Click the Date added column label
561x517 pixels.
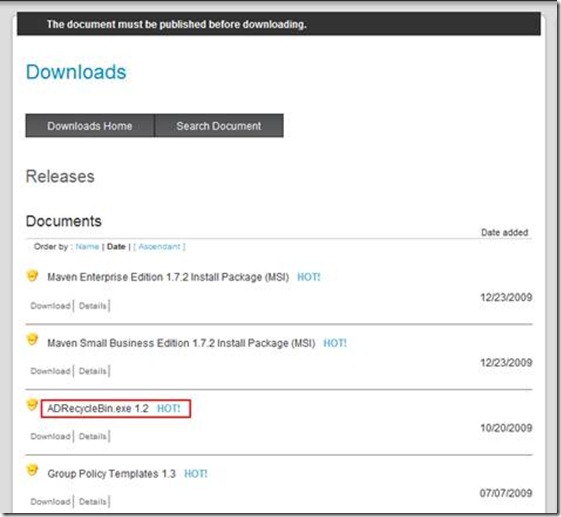(504, 233)
